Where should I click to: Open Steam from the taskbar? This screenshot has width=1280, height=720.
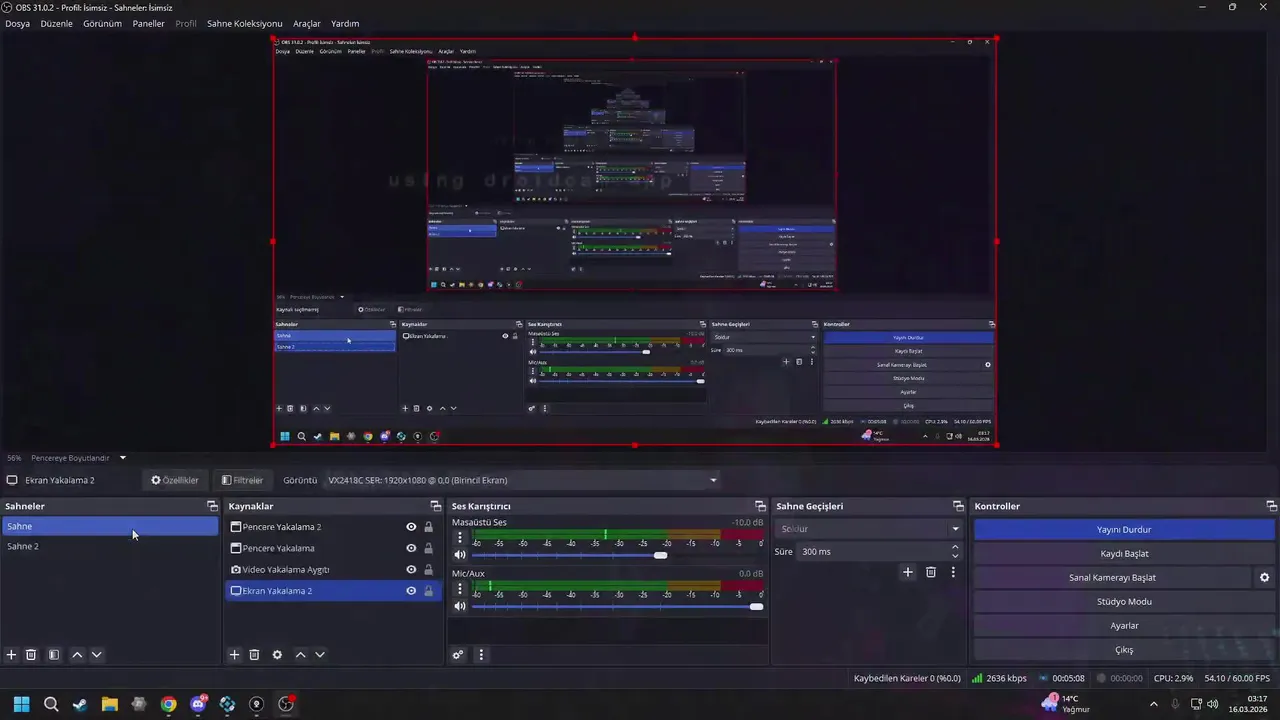[x=80, y=704]
